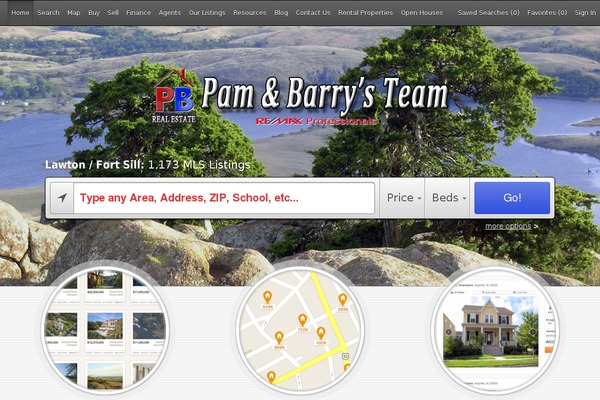Click the 800K map pin
This screenshot has height=400, width=600.
click(x=279, y=340)
